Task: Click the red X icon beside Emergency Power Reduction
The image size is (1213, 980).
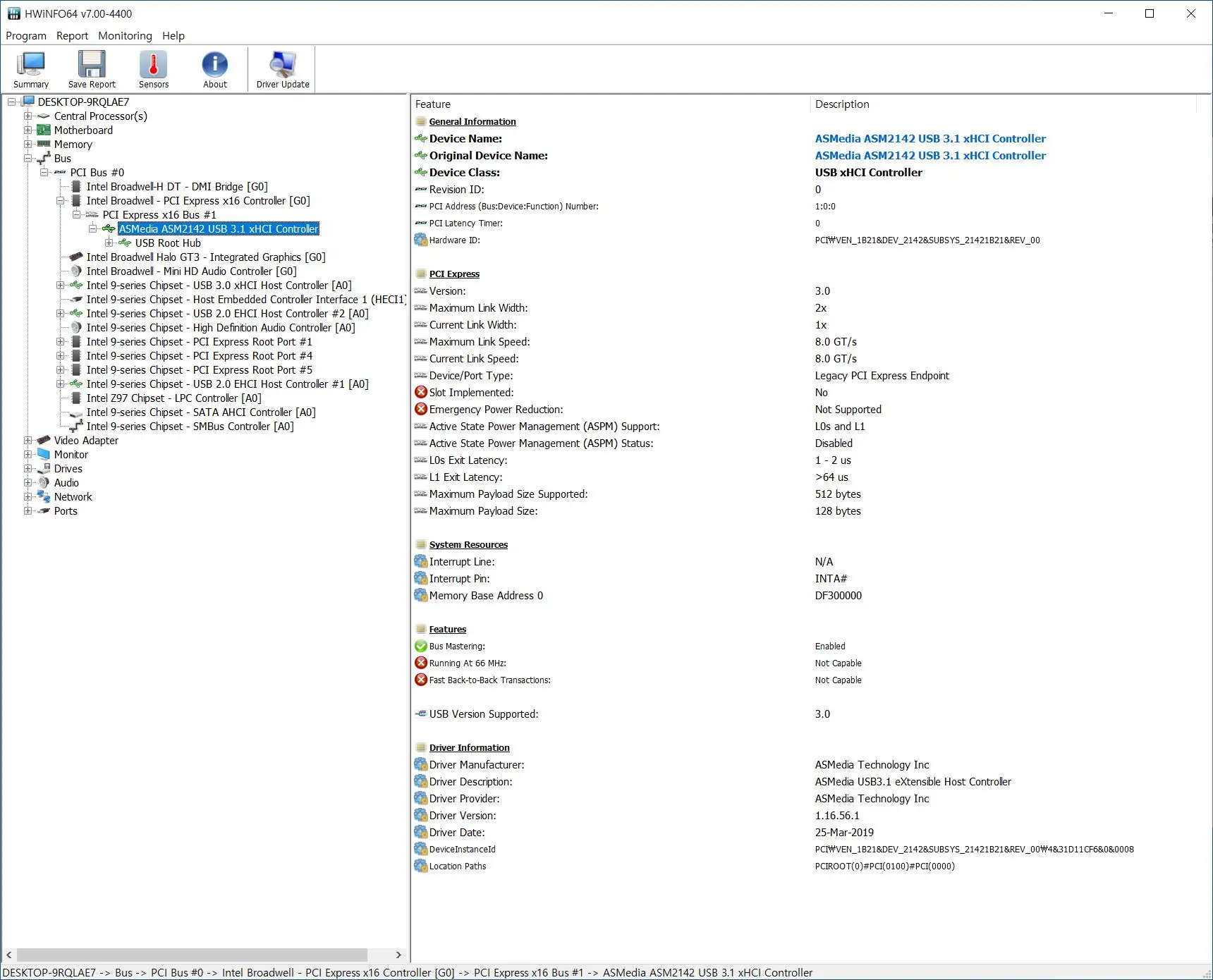Action: click(x=421, y=409)
